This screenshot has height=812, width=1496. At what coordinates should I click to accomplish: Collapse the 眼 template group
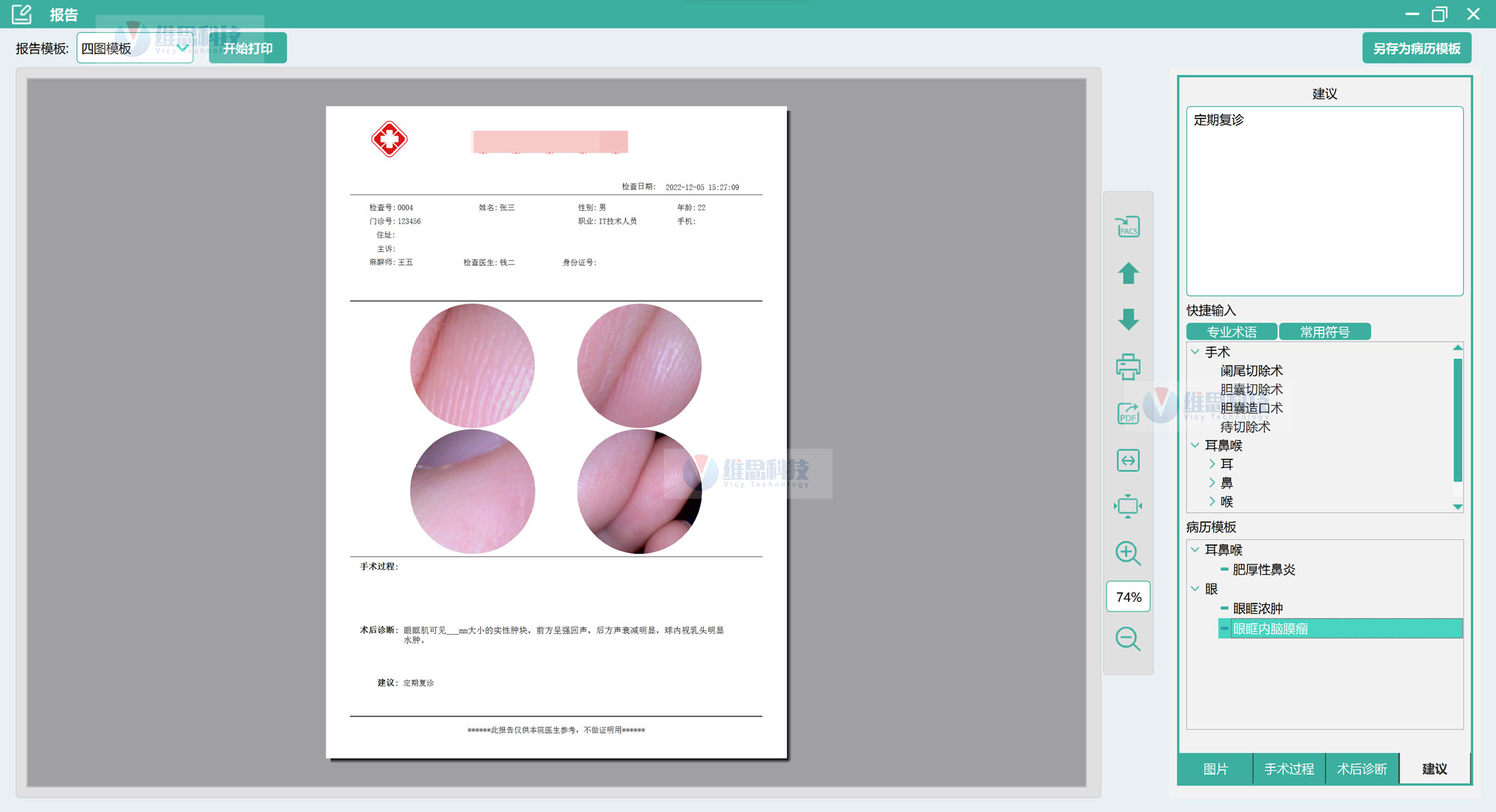pos(1195,589)
